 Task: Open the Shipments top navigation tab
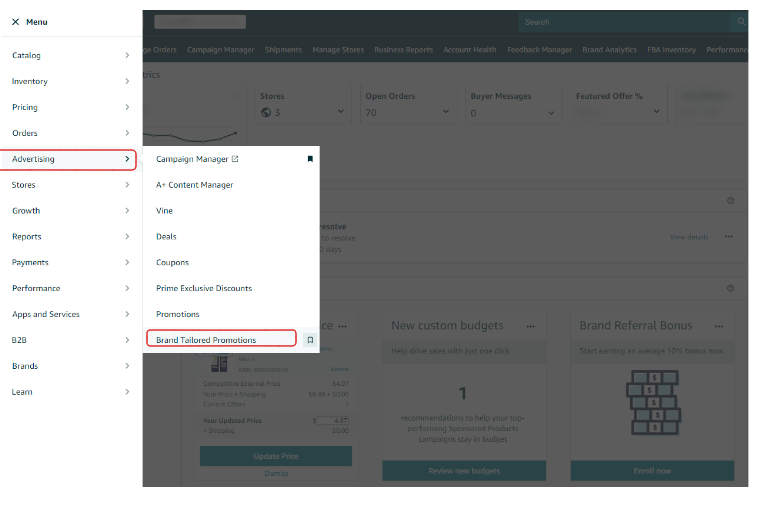click(284, 50)
